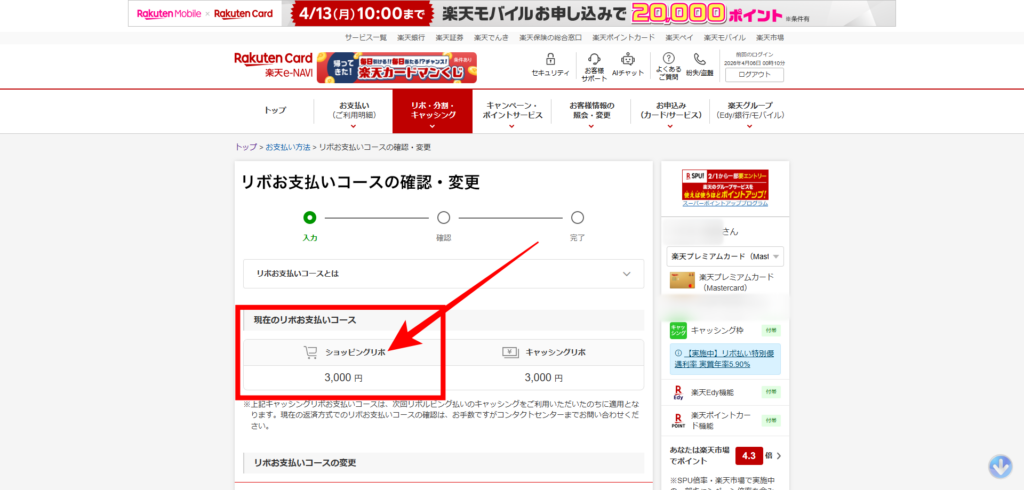Click the 楽天ポイントカード機能 icon
This screenshot has height=490, width=1024.
[x=679, y=420]
